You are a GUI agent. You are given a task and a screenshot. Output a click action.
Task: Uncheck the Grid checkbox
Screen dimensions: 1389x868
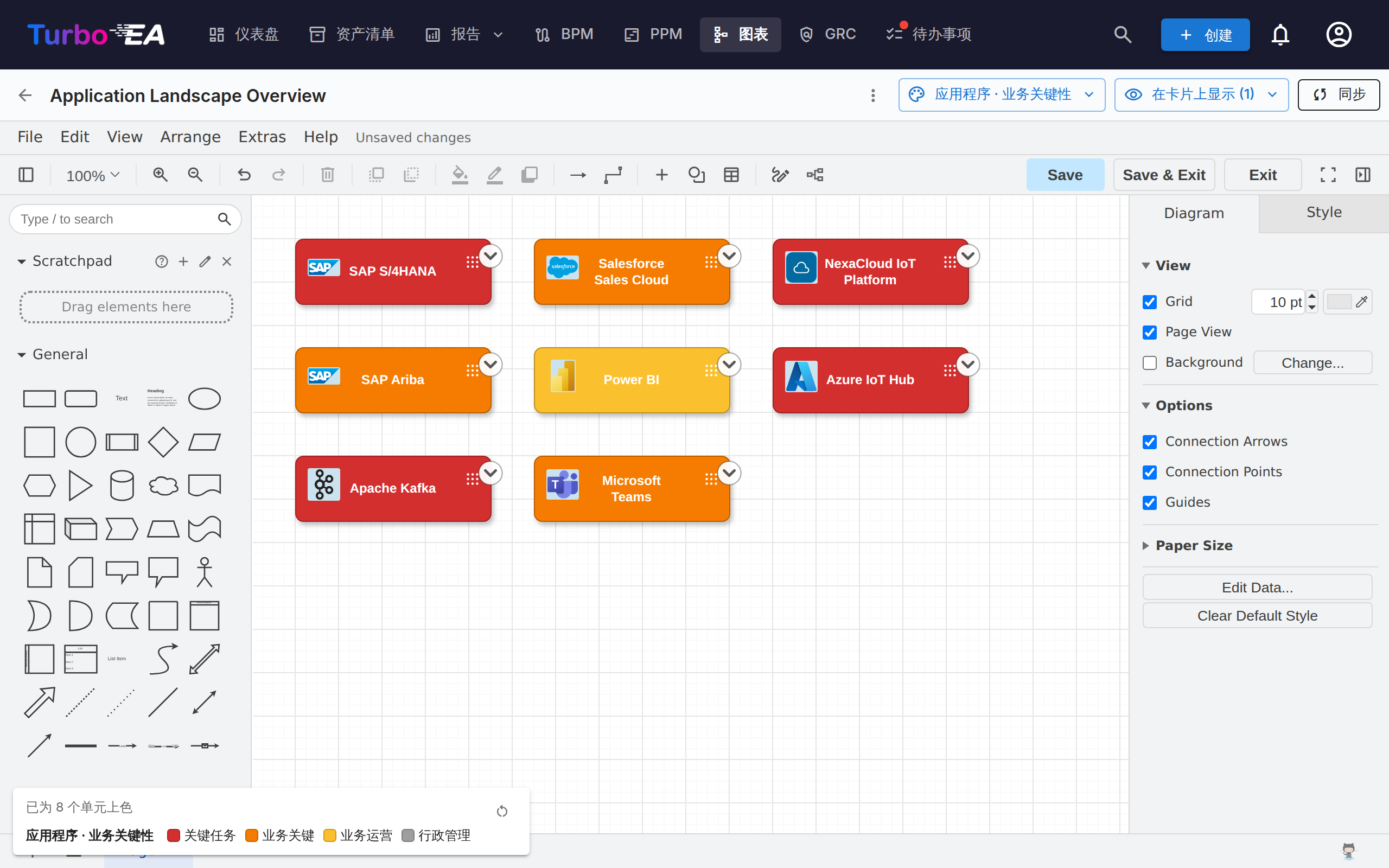point(1150,302)
